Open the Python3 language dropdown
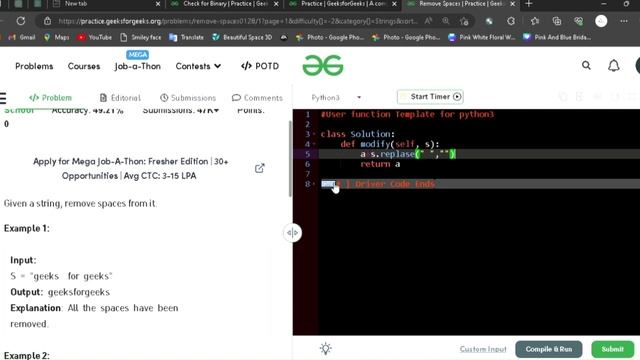Screen dimensions: 640x360 pos(336,98)
